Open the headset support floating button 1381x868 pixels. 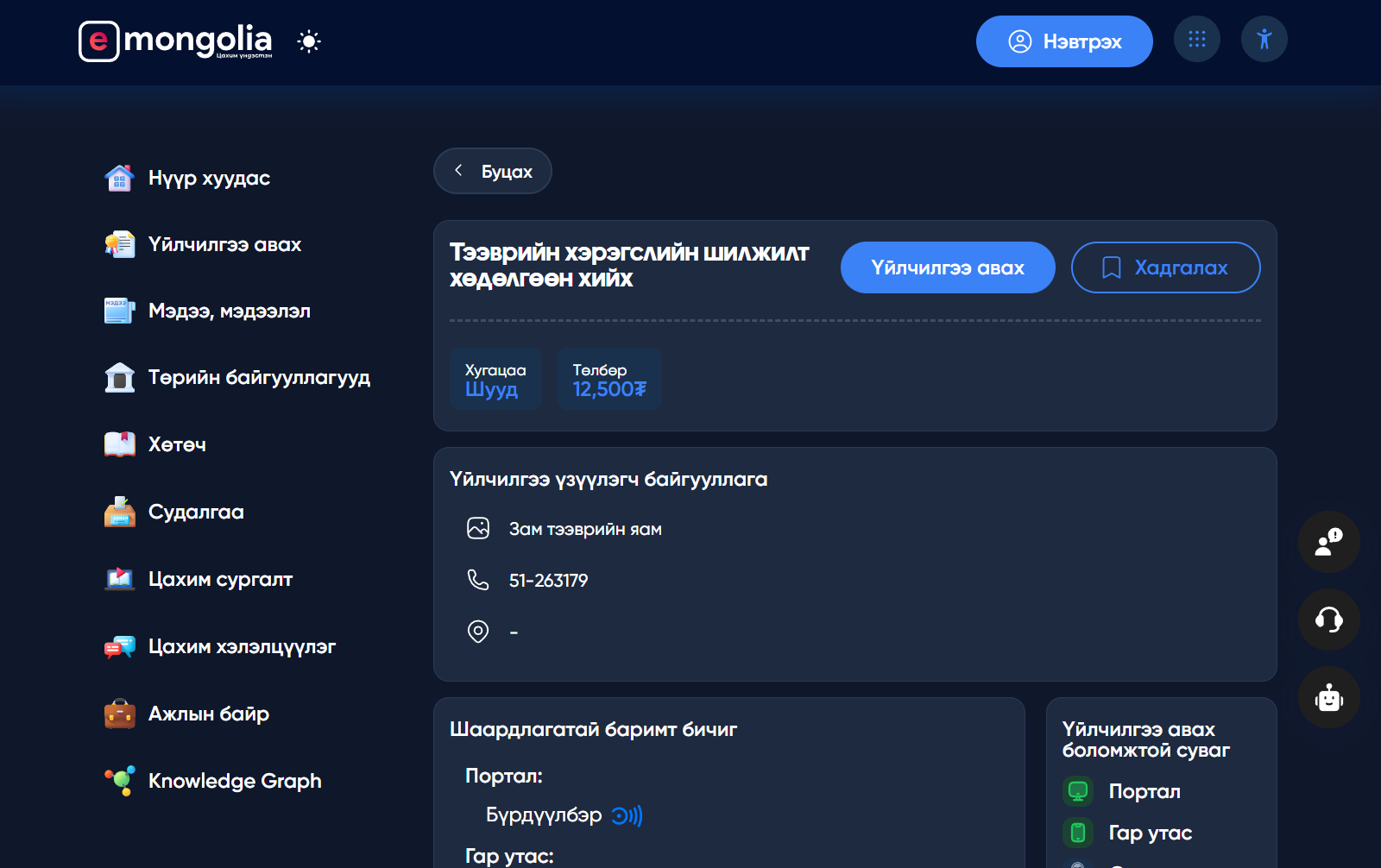click(1328, 620)
